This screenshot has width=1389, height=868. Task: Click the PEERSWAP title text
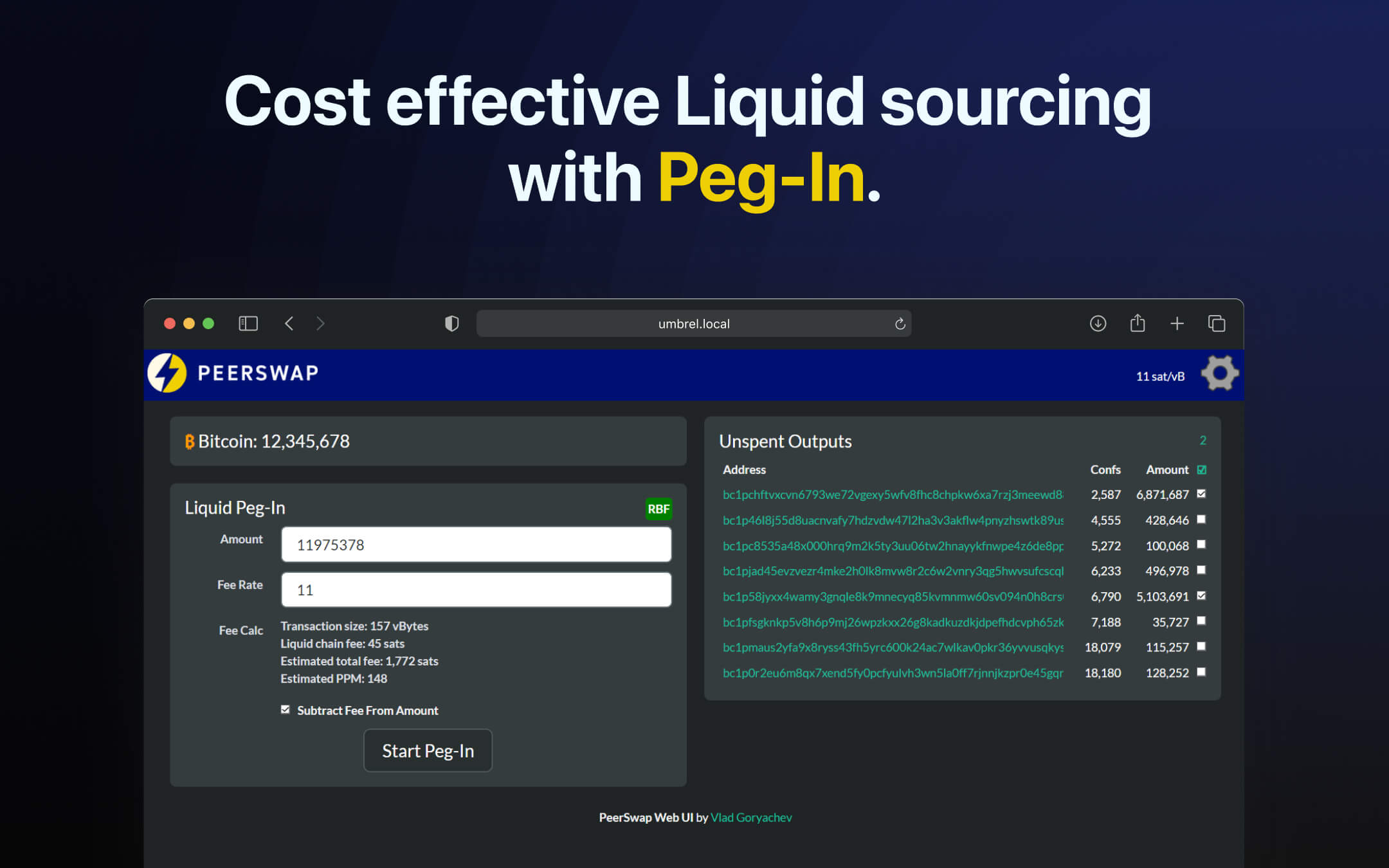coord(258,374)
